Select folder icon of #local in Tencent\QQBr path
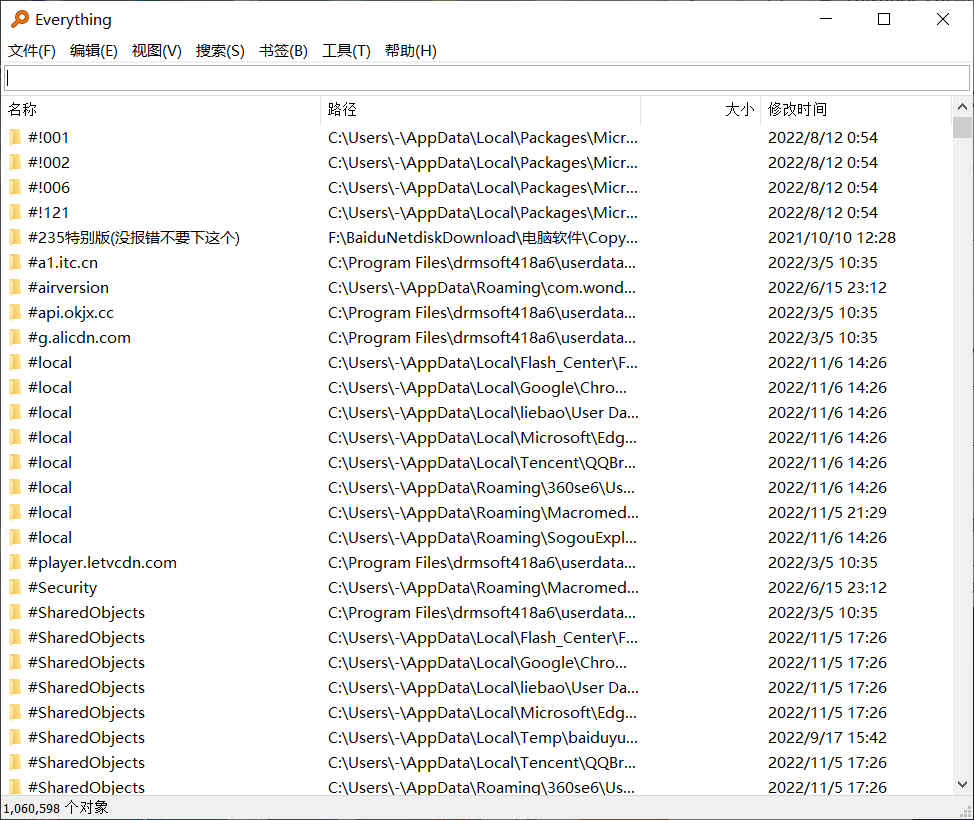The height and width of the screenshot is (820, 974). coord(15,462)
